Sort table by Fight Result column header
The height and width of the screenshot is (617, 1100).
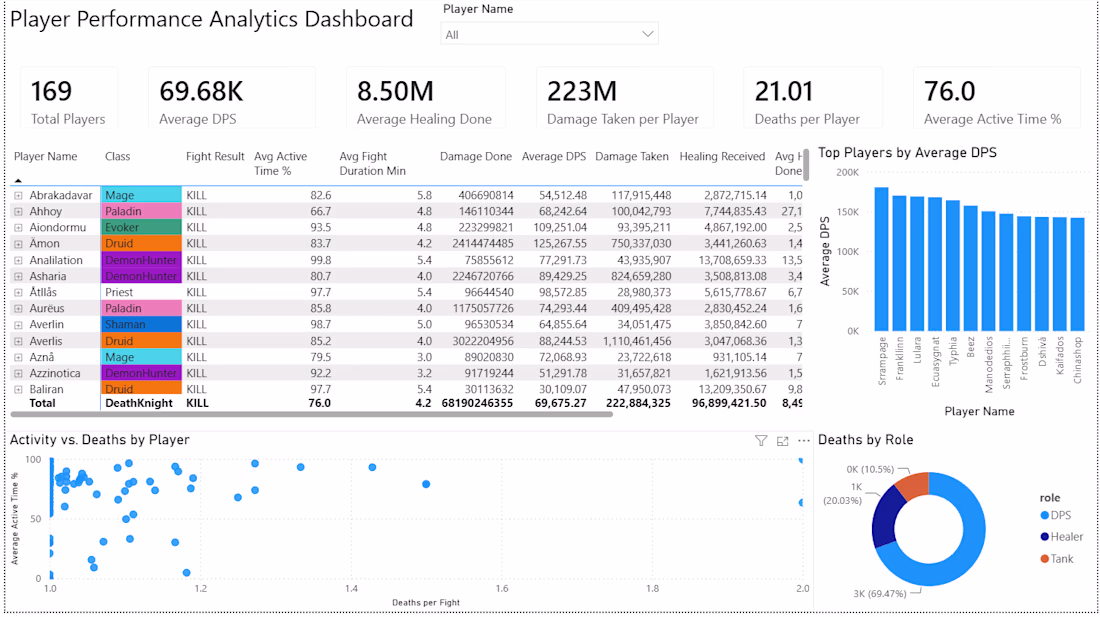pyautogui.click(x=215, y=156)
